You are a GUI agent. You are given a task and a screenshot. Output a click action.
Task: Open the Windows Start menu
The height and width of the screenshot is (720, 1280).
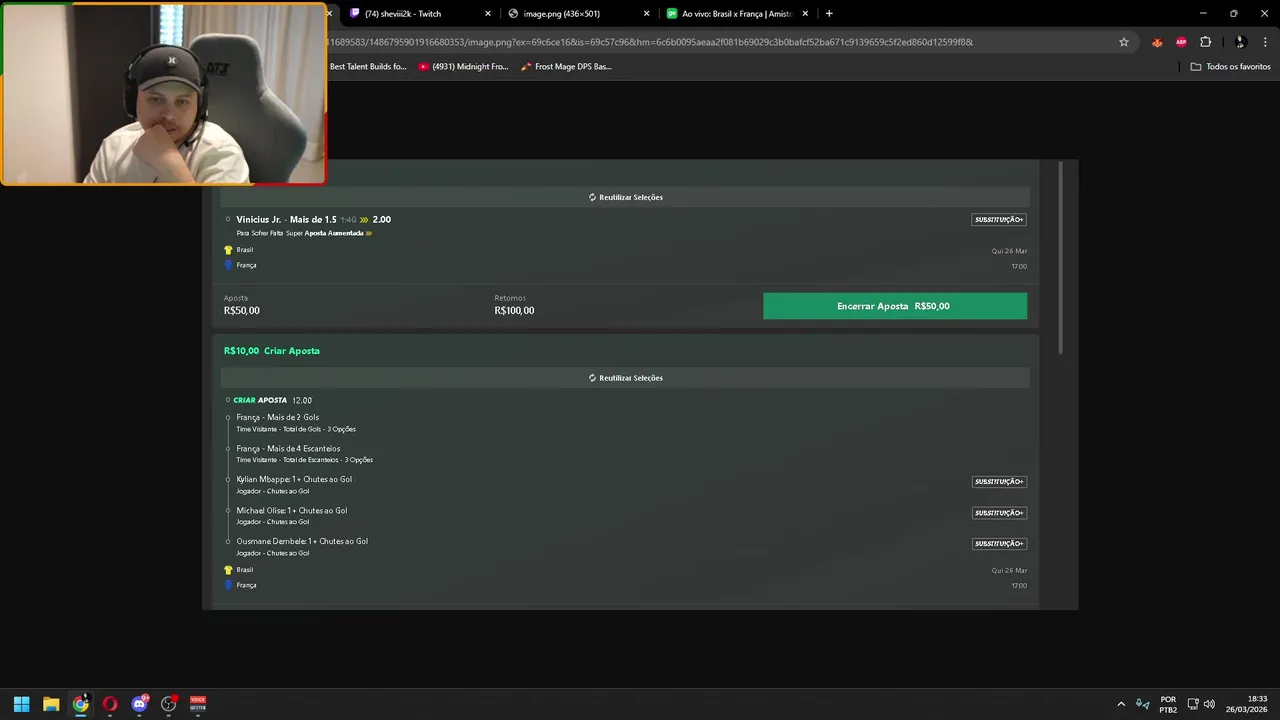tap(21, 704)
